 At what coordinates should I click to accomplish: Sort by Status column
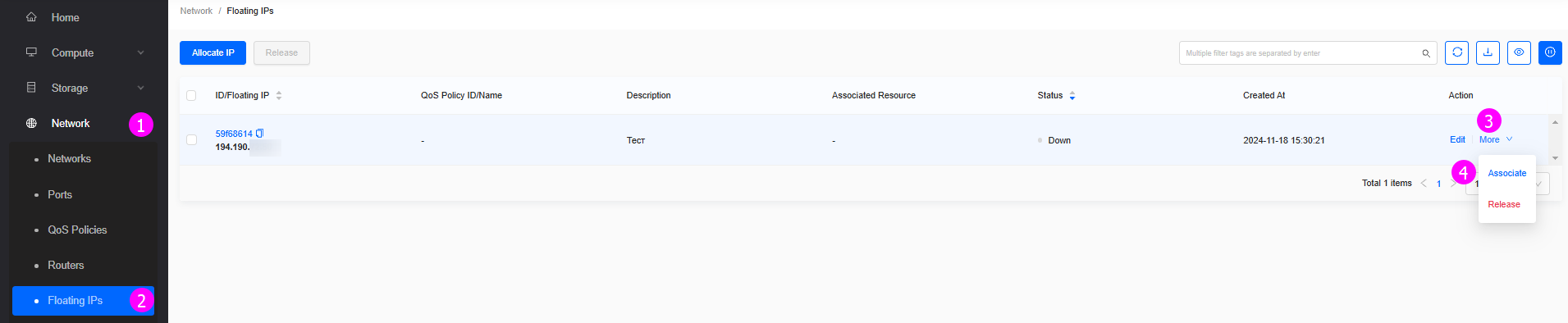pyautogui.click(x=1072, y=95)
